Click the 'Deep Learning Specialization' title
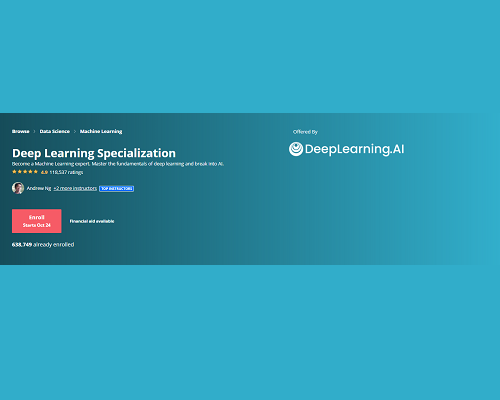This screenshot has height=400, width=500. pos(94,153)
